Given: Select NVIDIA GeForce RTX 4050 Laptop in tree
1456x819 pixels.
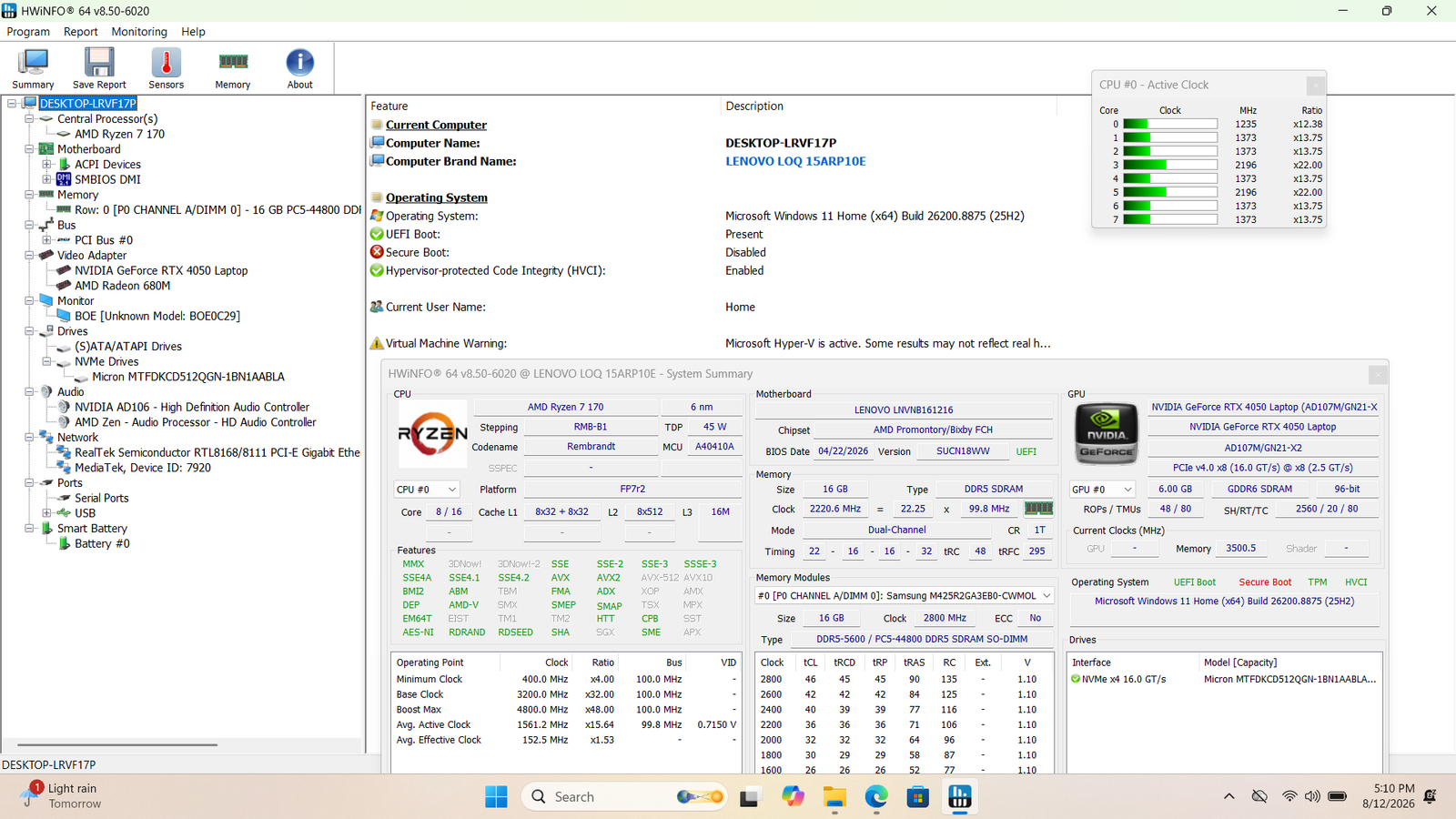Looking at the screenshot, I should coord(161,270).
